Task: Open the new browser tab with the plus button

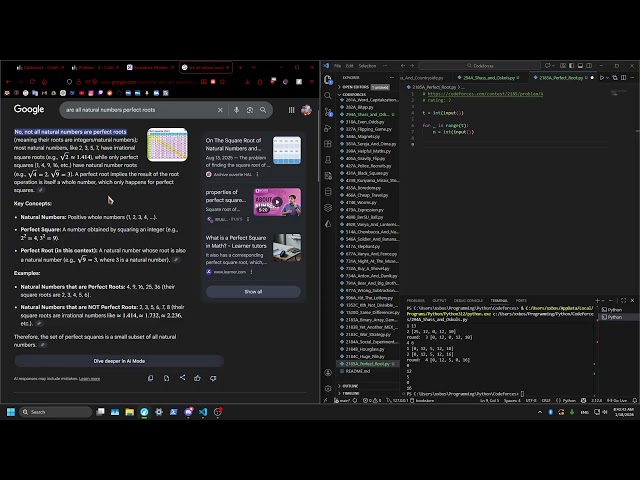Action: [240, 67]
